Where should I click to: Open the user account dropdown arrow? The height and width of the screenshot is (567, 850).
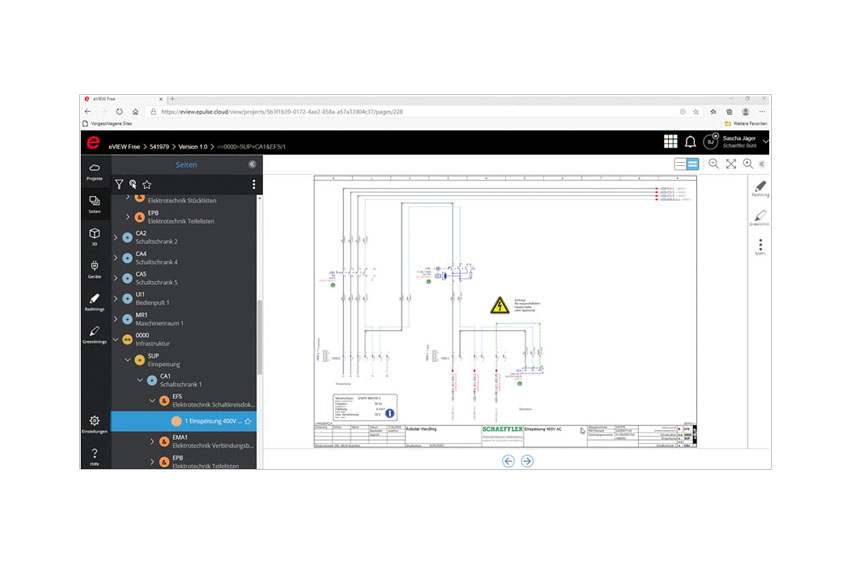[765, 141]
